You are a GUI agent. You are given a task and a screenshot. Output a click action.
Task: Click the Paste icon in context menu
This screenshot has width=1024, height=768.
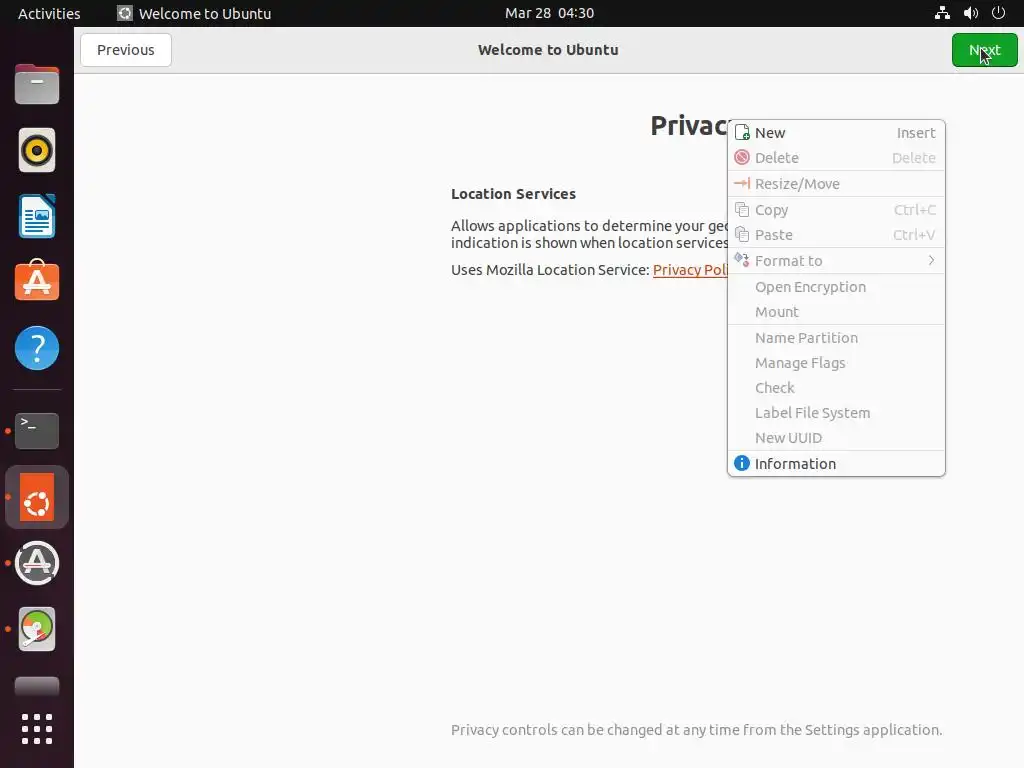[x=742, y=234]
